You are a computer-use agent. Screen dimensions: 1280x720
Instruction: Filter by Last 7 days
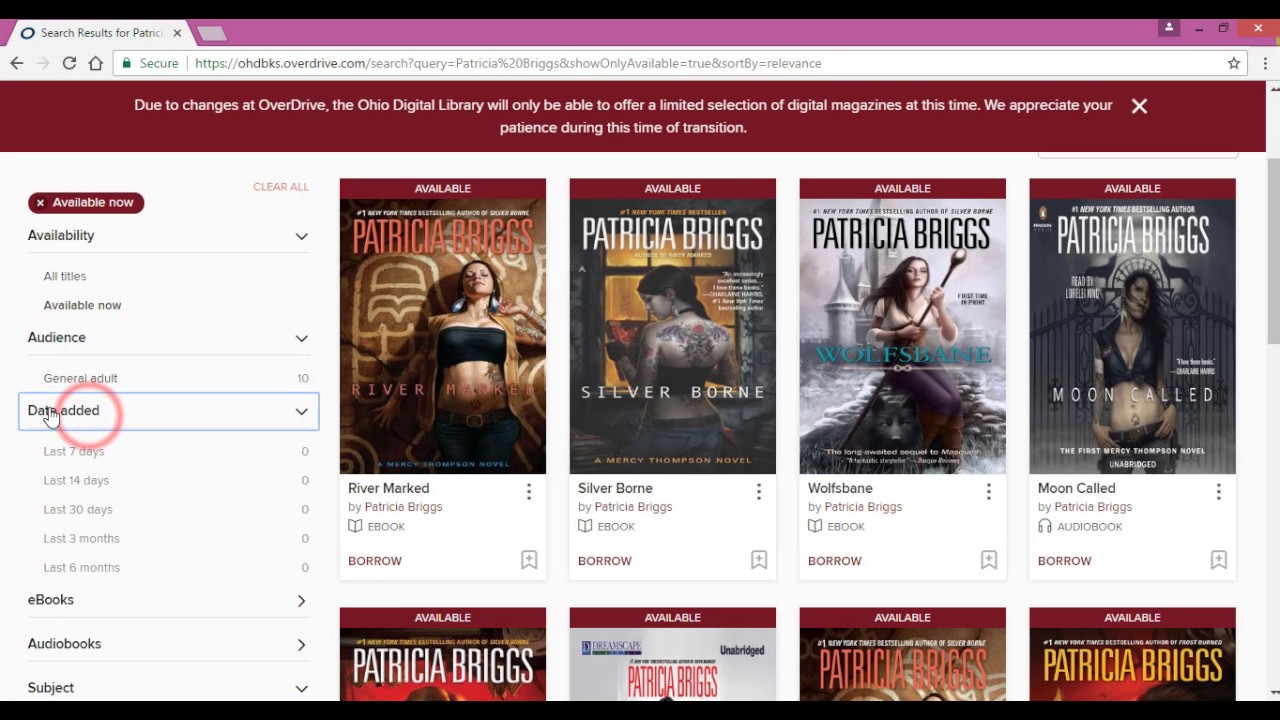74,451
